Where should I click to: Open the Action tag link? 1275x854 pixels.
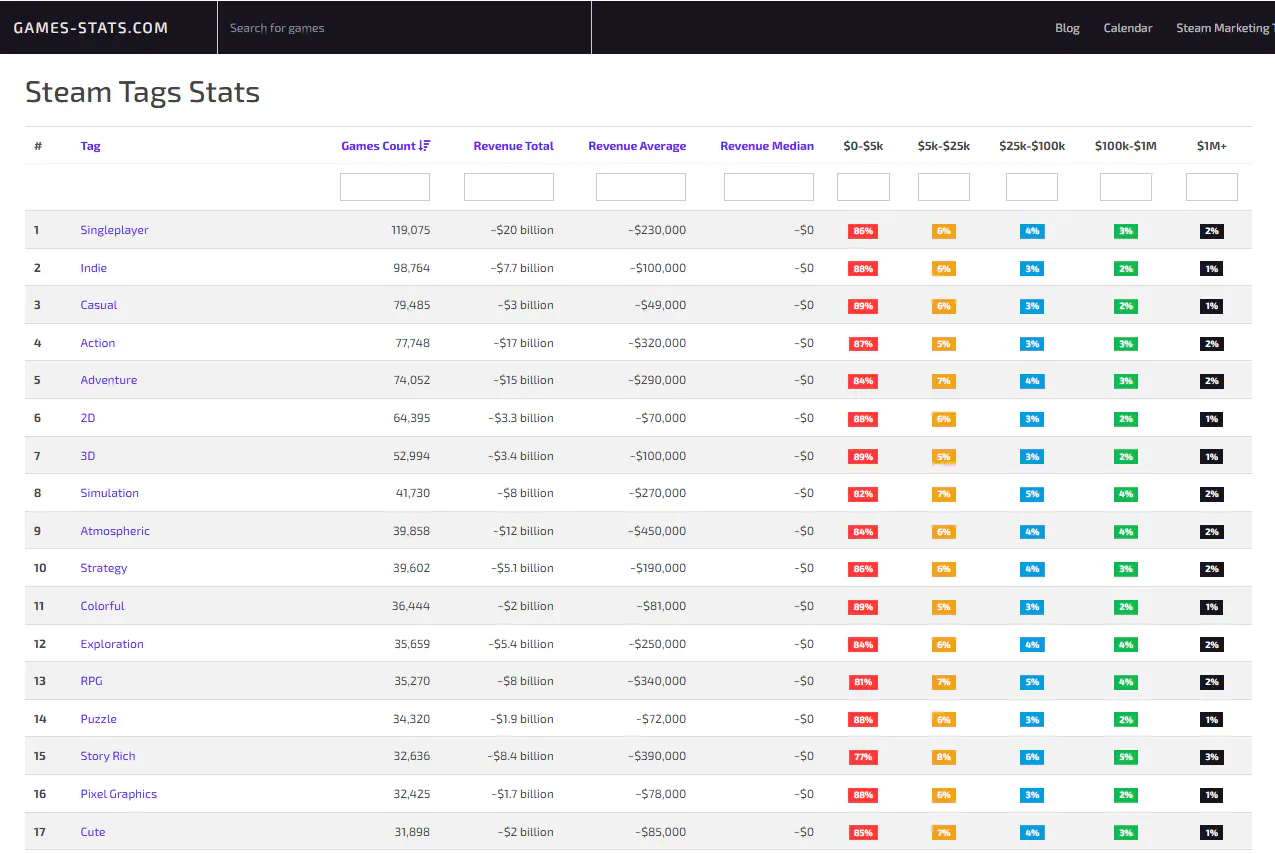[x=97, y=343]
